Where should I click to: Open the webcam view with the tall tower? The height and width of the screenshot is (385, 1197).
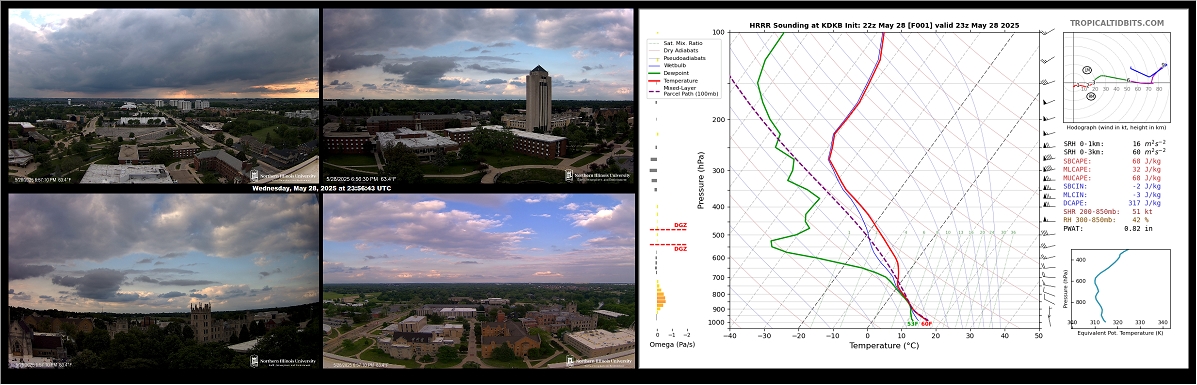478,96
